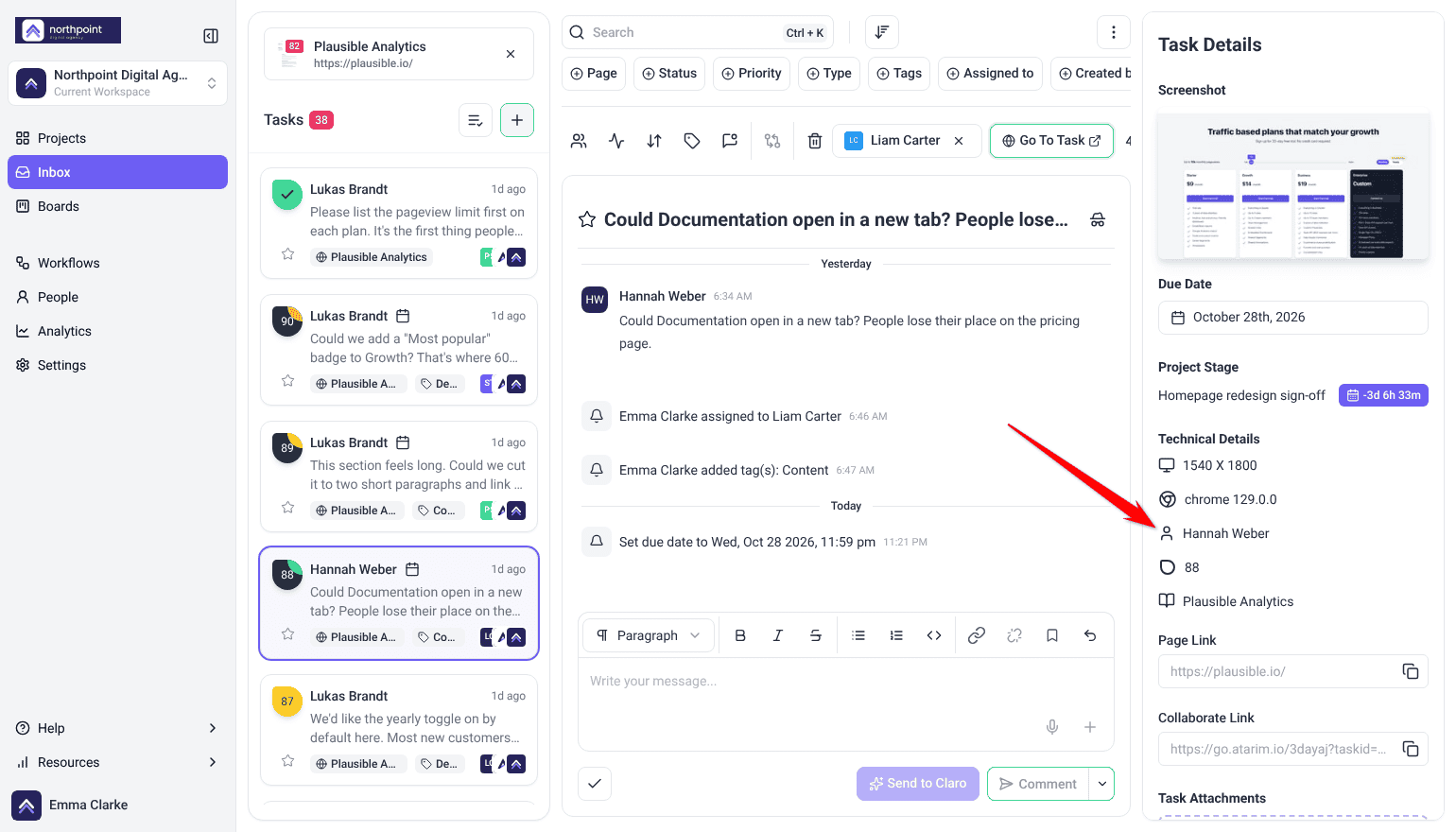This screenshot has width=1456, height=832.
Task: Click the Send to Claro button
Action: click(918, 784)
